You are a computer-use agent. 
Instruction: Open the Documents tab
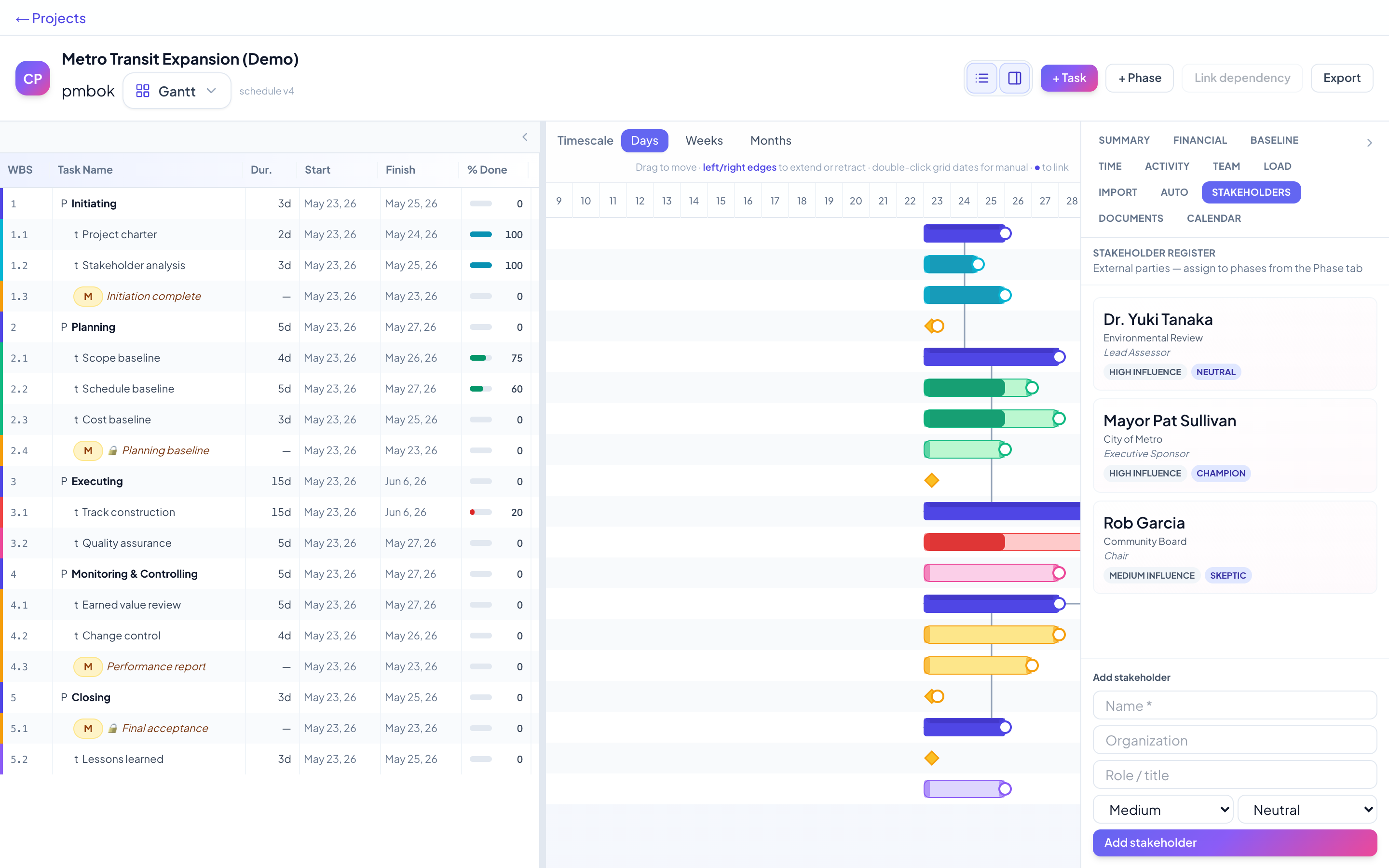[x=1130, y=218]
